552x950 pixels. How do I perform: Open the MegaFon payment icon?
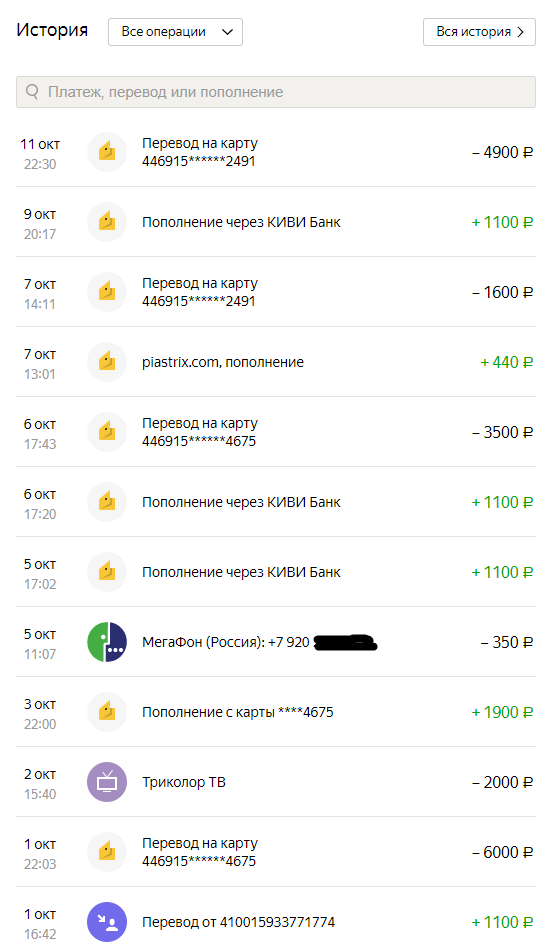tap(107, 642)
